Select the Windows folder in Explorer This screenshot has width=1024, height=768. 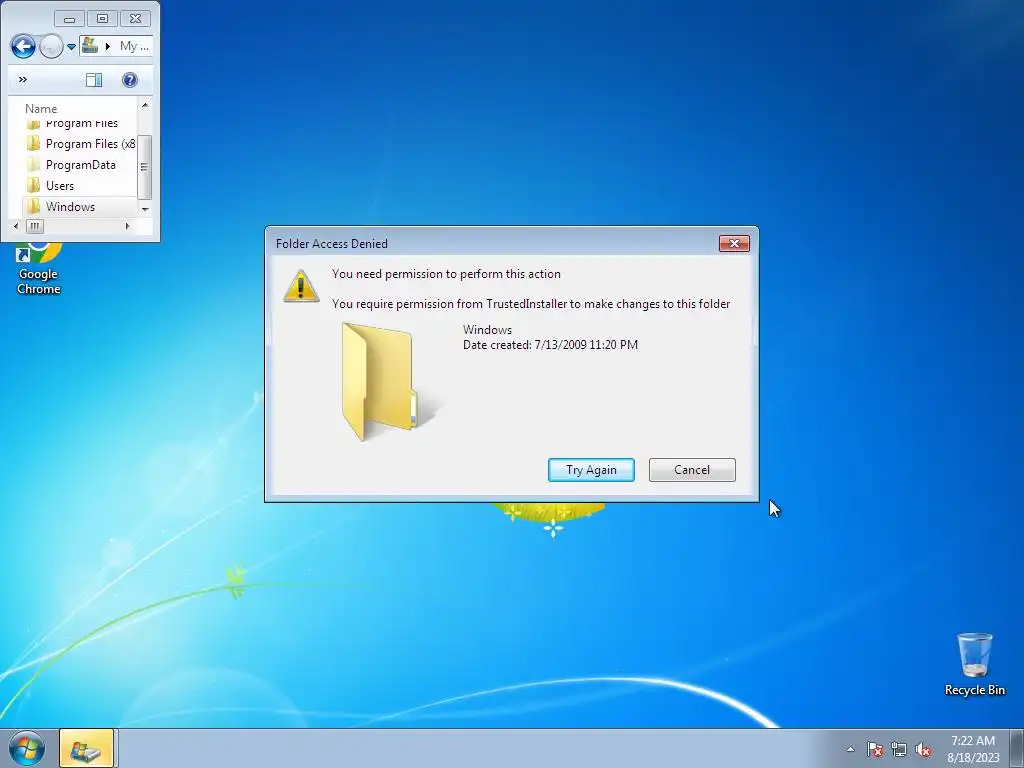[x=80, y=206]
